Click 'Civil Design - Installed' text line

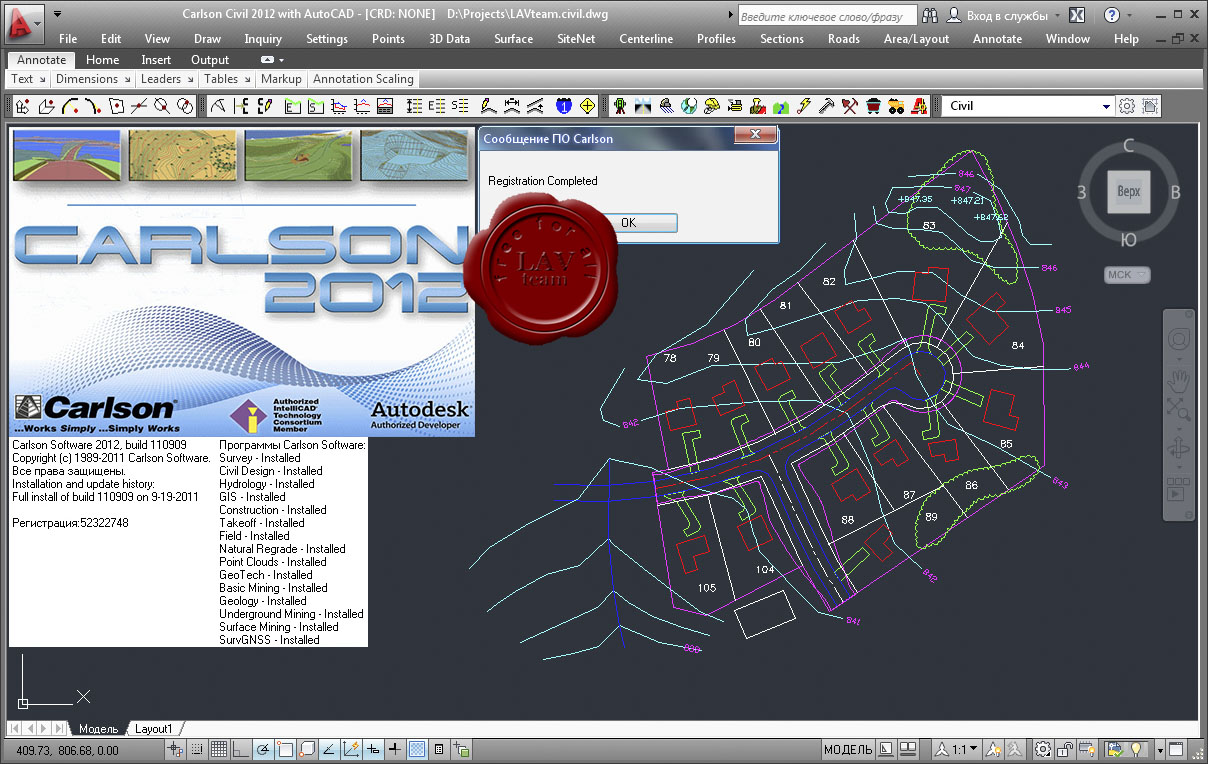[271, 471]
